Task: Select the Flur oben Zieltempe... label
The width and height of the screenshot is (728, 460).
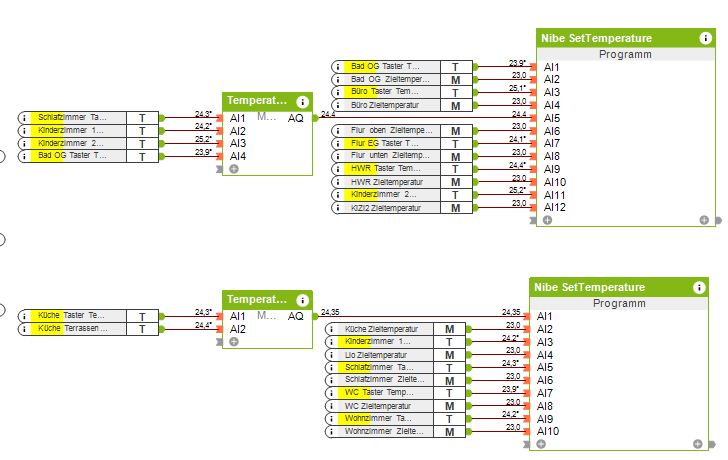Action: point(392,130)
